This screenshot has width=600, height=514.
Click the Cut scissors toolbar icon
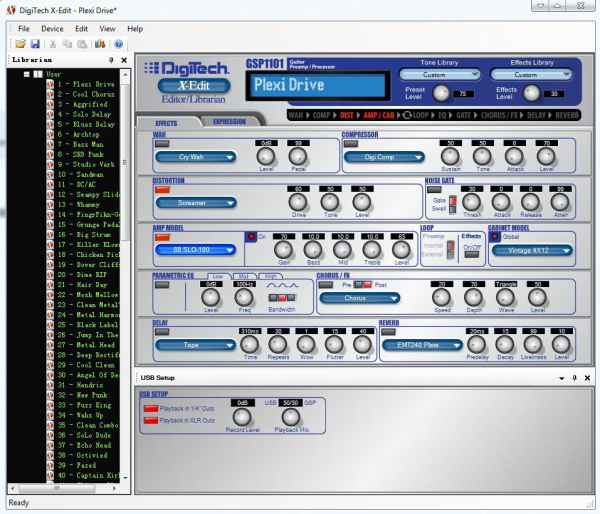[x=53, y=44]
